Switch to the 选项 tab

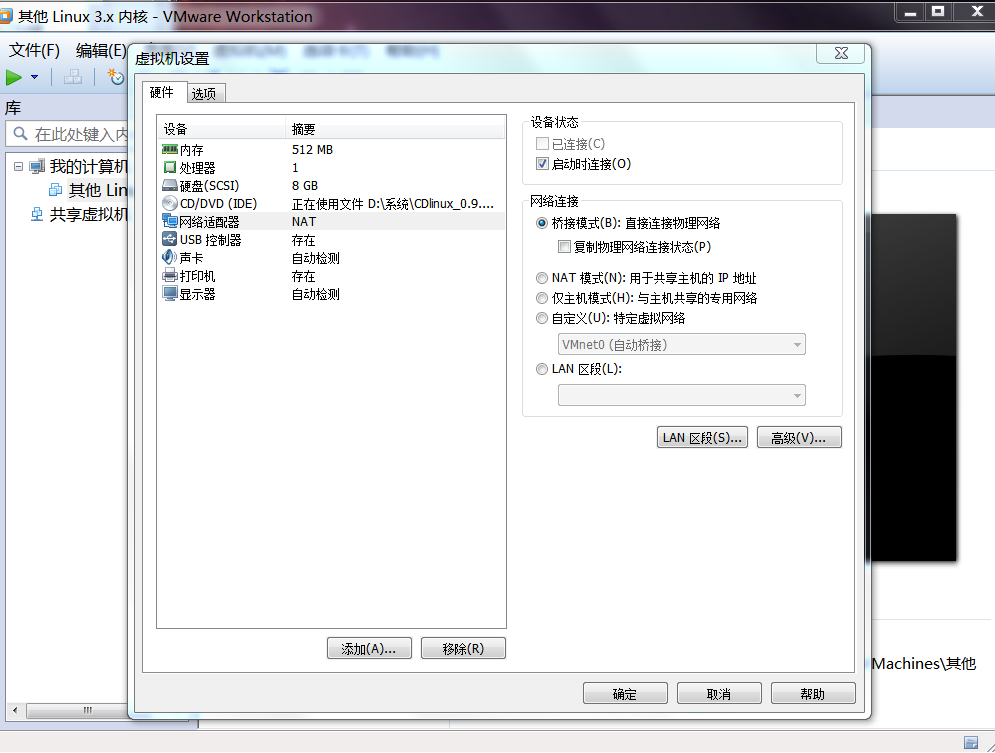pyautogui.click(x=204, y=94)
